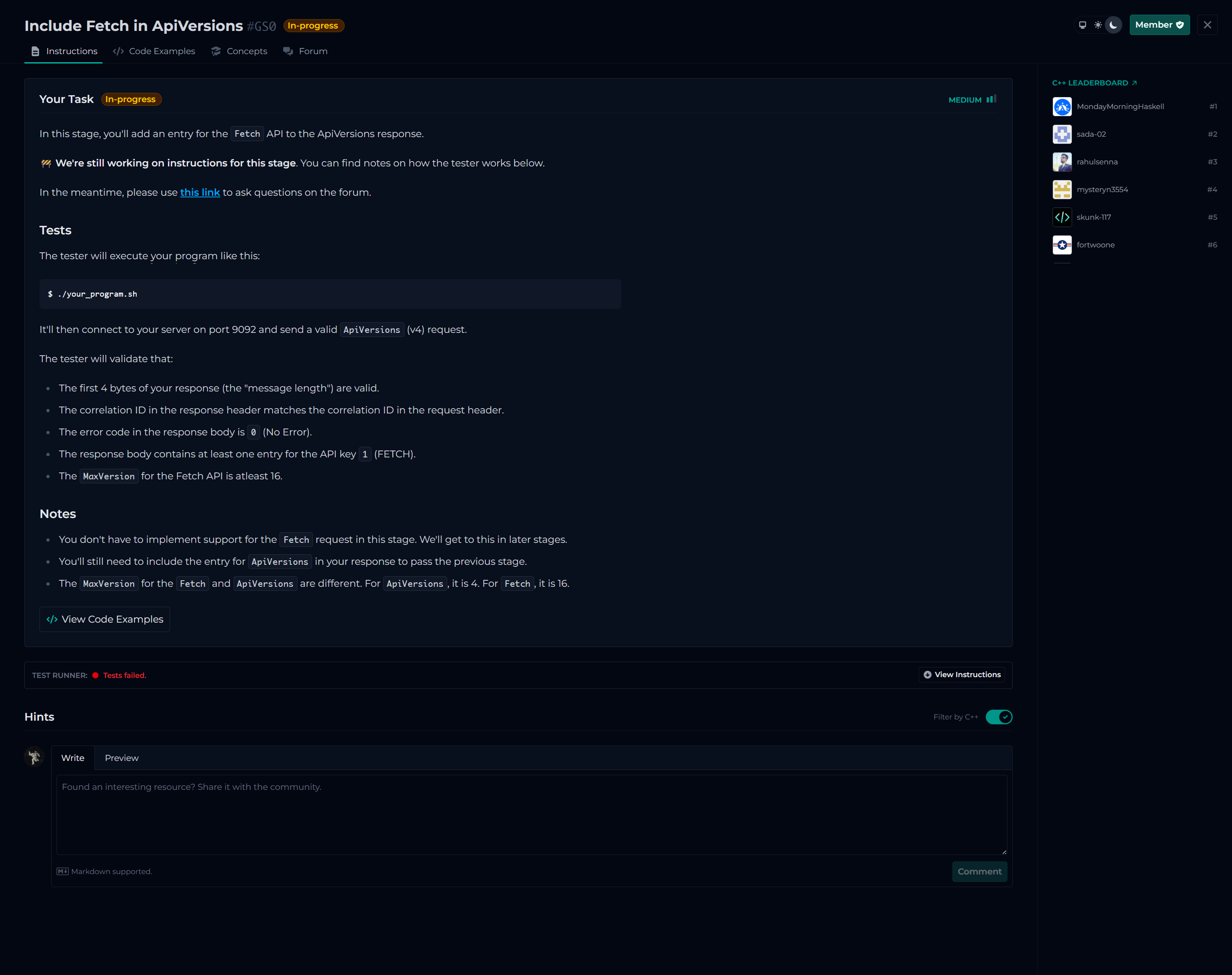Screen dimensions: 1232x975
Task: Select the dark theme moon icon
Action: click(x=1113, y=25)
